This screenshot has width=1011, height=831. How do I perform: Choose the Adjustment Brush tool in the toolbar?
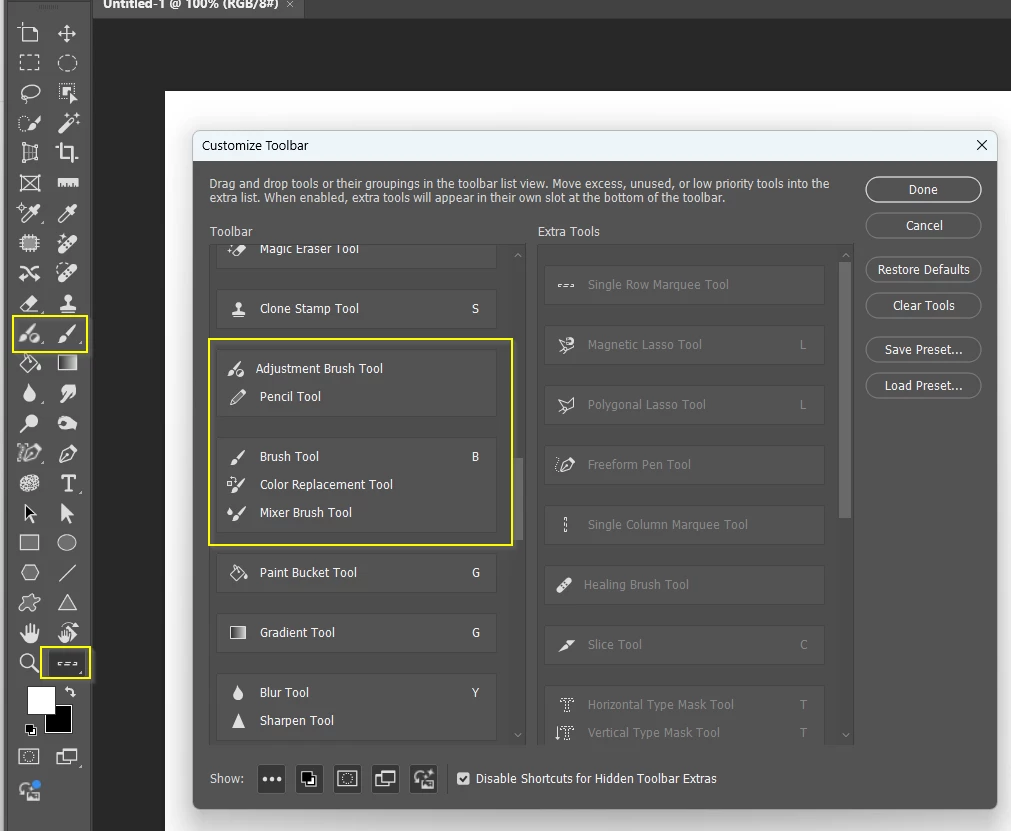(x=30, y=334)
